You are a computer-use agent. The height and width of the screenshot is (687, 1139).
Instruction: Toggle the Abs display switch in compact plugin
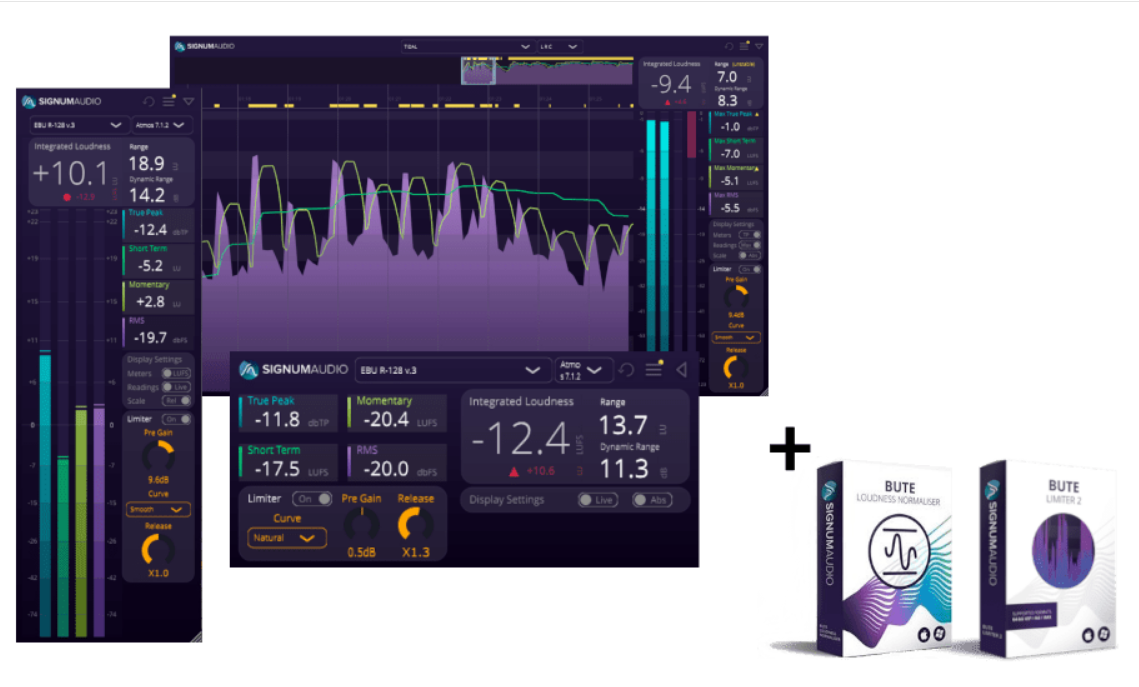tap(652, 500)
